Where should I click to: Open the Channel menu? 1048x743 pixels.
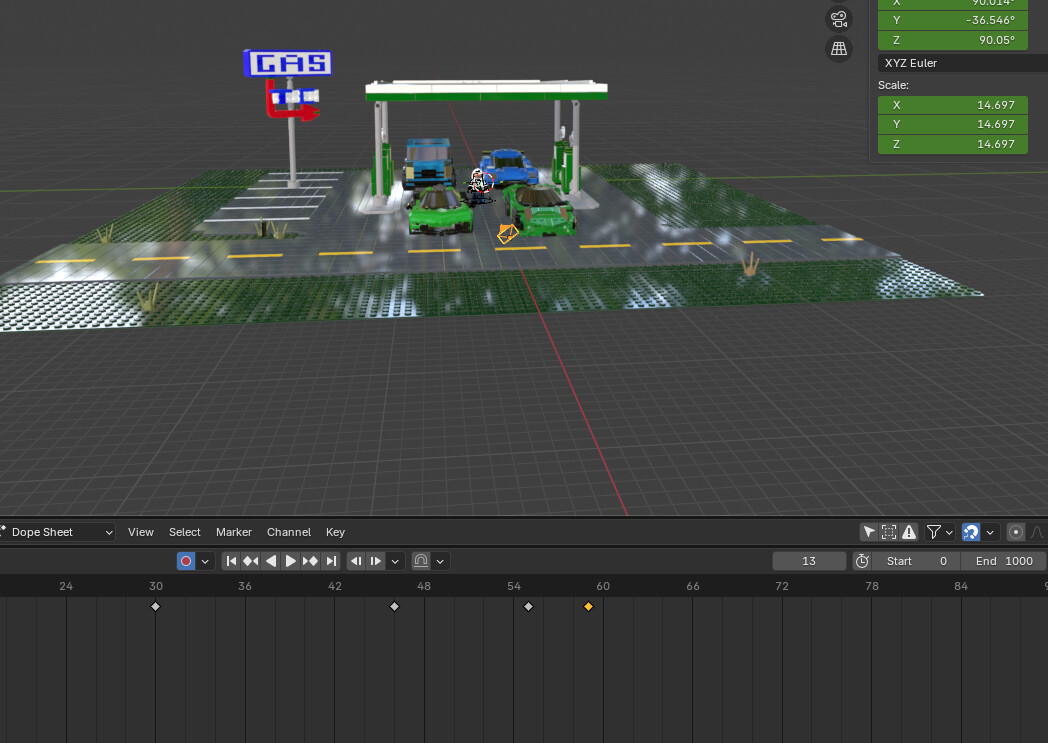click(289, 533)
